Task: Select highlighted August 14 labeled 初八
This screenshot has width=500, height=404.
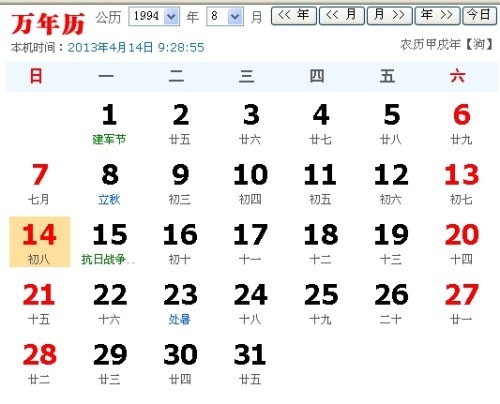Action: click(x=40, y=242)
